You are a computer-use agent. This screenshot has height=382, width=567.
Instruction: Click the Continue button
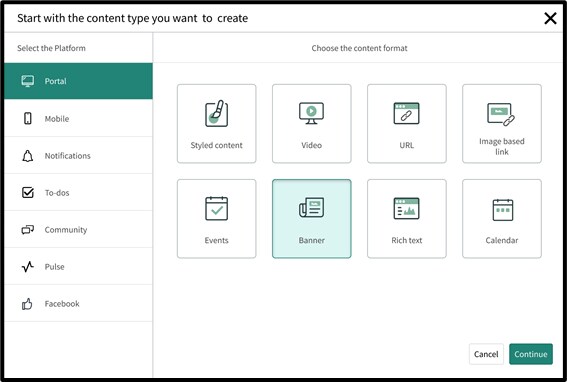[x=530, y=354]
